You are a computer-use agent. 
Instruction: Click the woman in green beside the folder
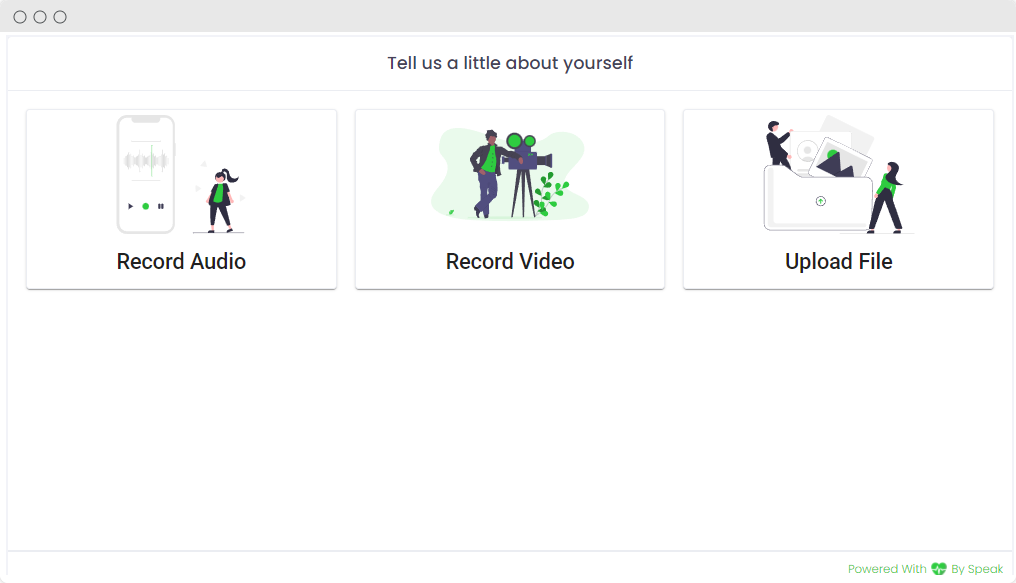point(887,196)
